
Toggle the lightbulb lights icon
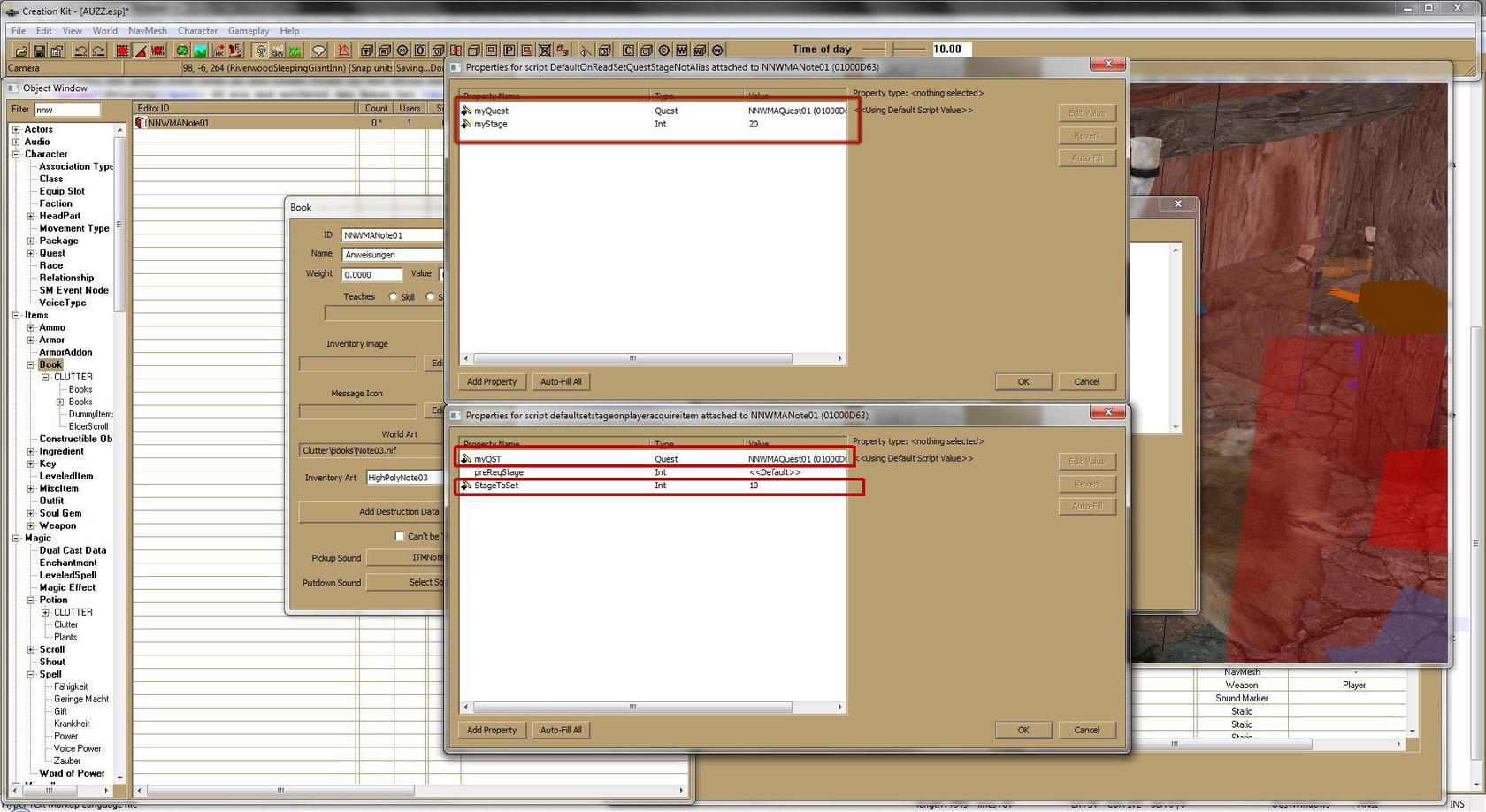(x=260, y=50)
